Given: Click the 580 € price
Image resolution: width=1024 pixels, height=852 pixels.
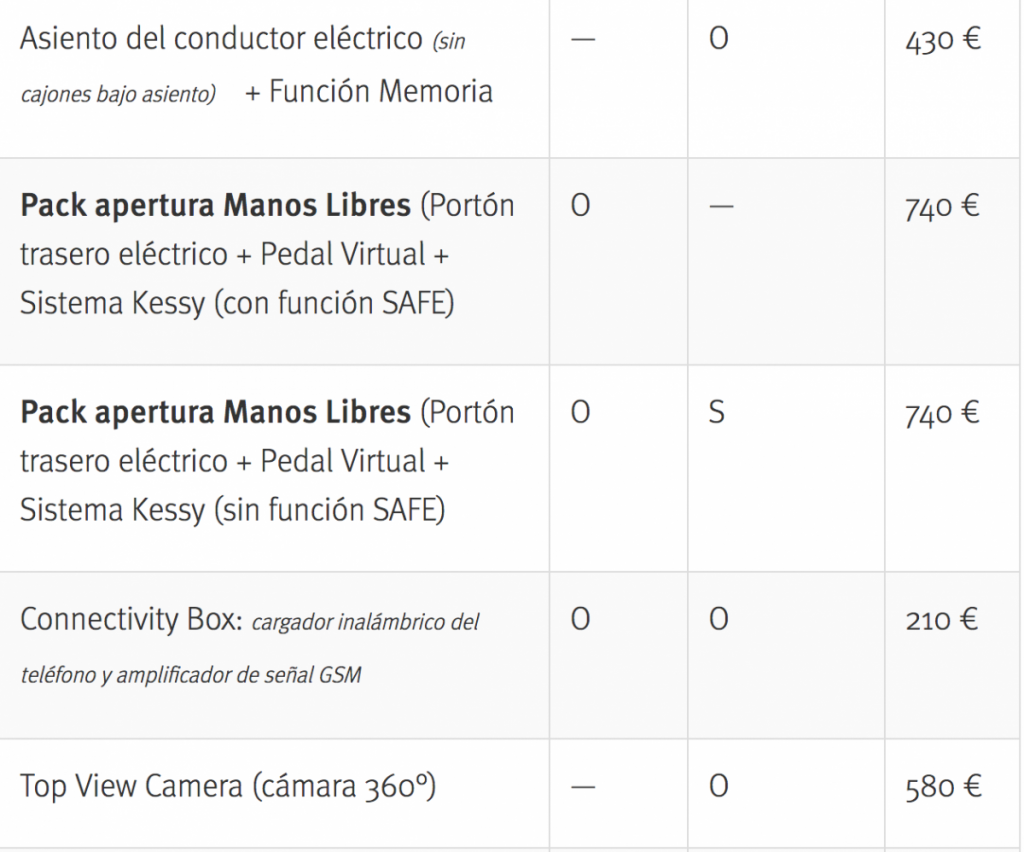Looking at the screenshot, I should tap(941, 787).
